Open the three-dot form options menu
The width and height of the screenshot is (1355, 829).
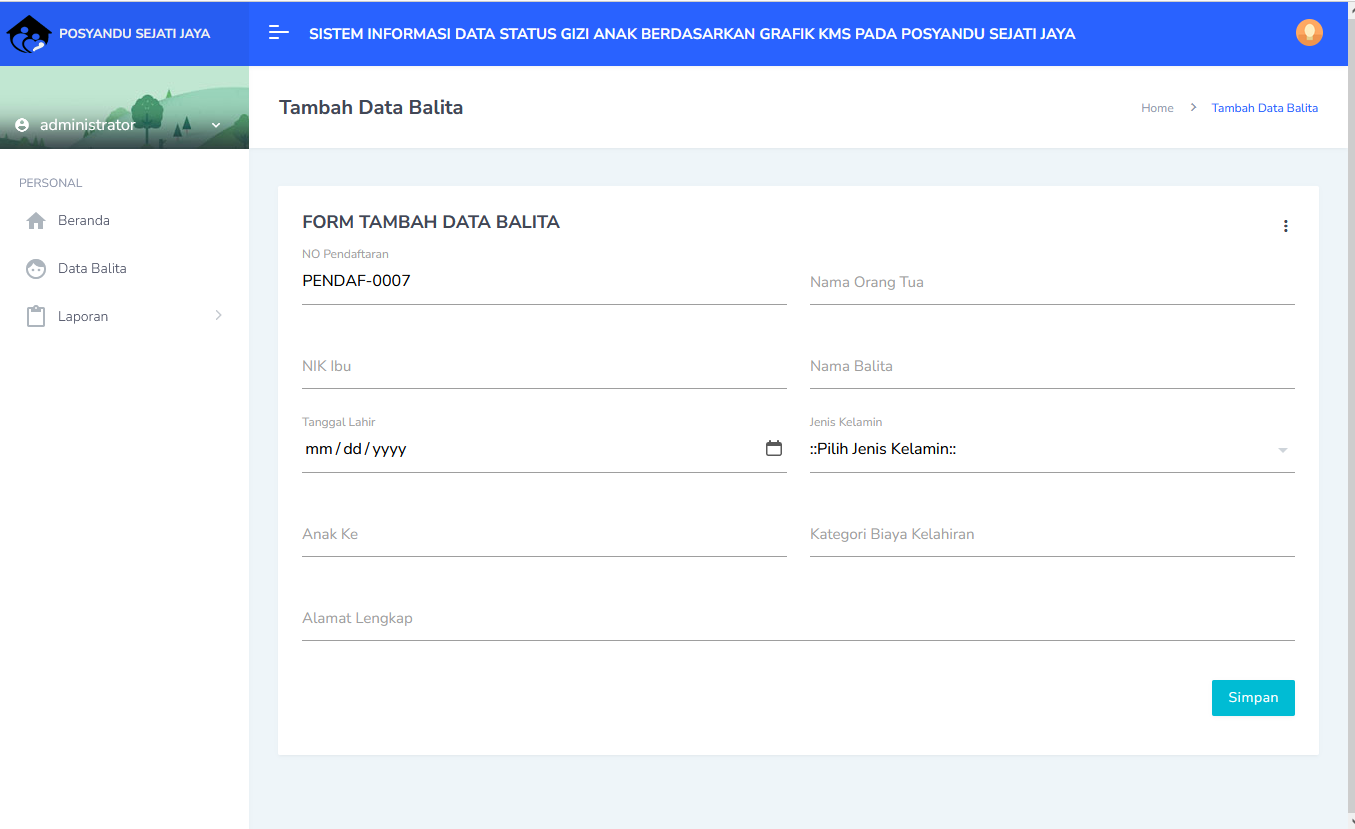pyautogui.click(x=1285, y=226)
